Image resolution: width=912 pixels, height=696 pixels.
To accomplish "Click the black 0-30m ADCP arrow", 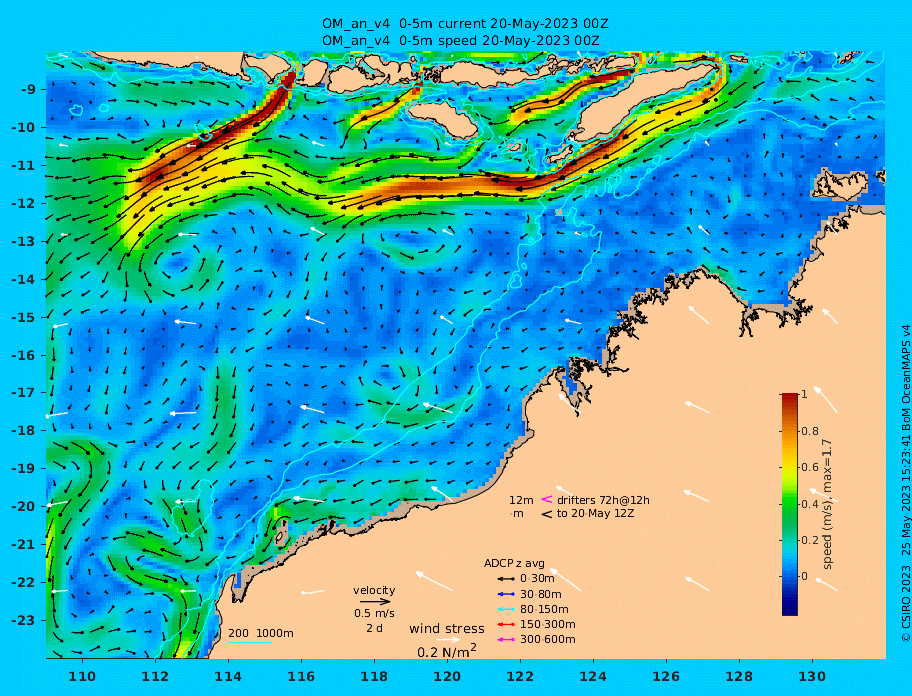I will coord(506,579).
